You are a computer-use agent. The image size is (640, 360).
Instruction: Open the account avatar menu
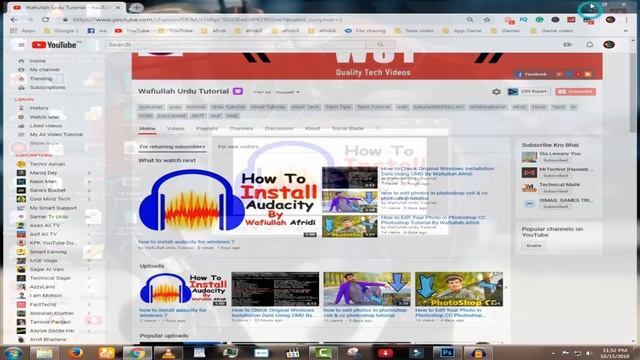[609, 44]
